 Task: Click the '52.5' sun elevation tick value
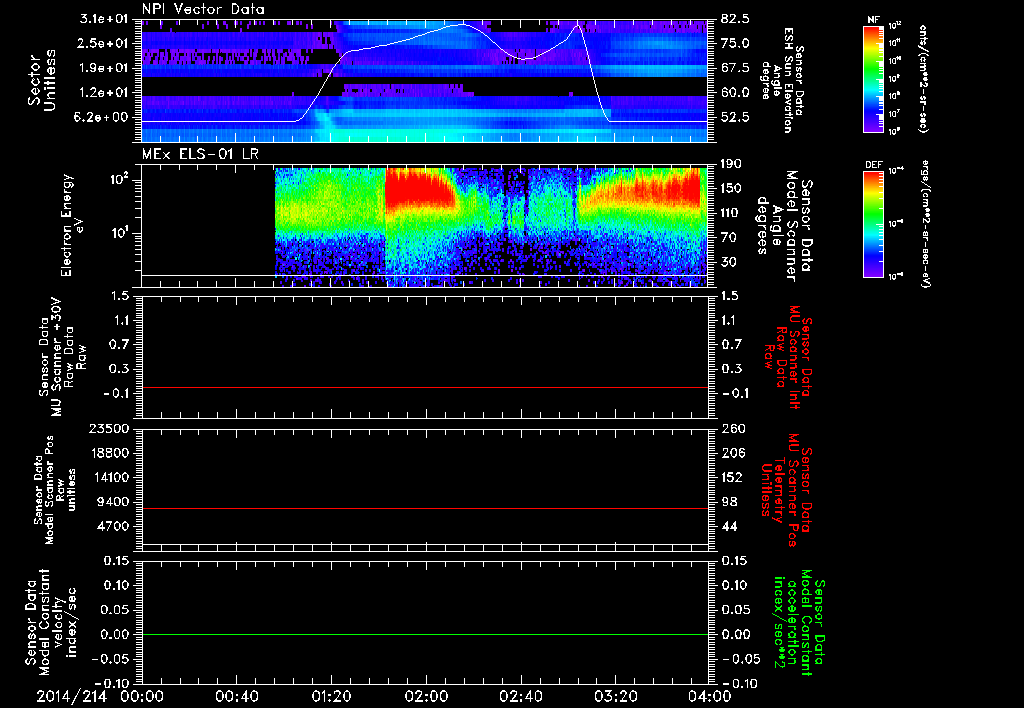pyautogui.click(x=735, y=118)
